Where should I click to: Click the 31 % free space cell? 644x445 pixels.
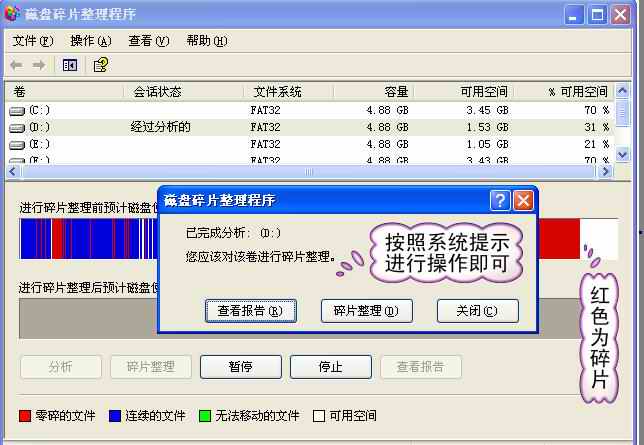click(597, 127)
